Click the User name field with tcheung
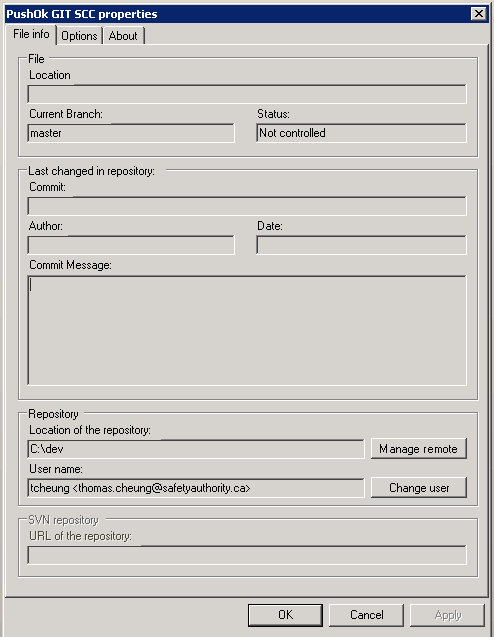Viewport: 494px width, 637px height. coord(196,488)
